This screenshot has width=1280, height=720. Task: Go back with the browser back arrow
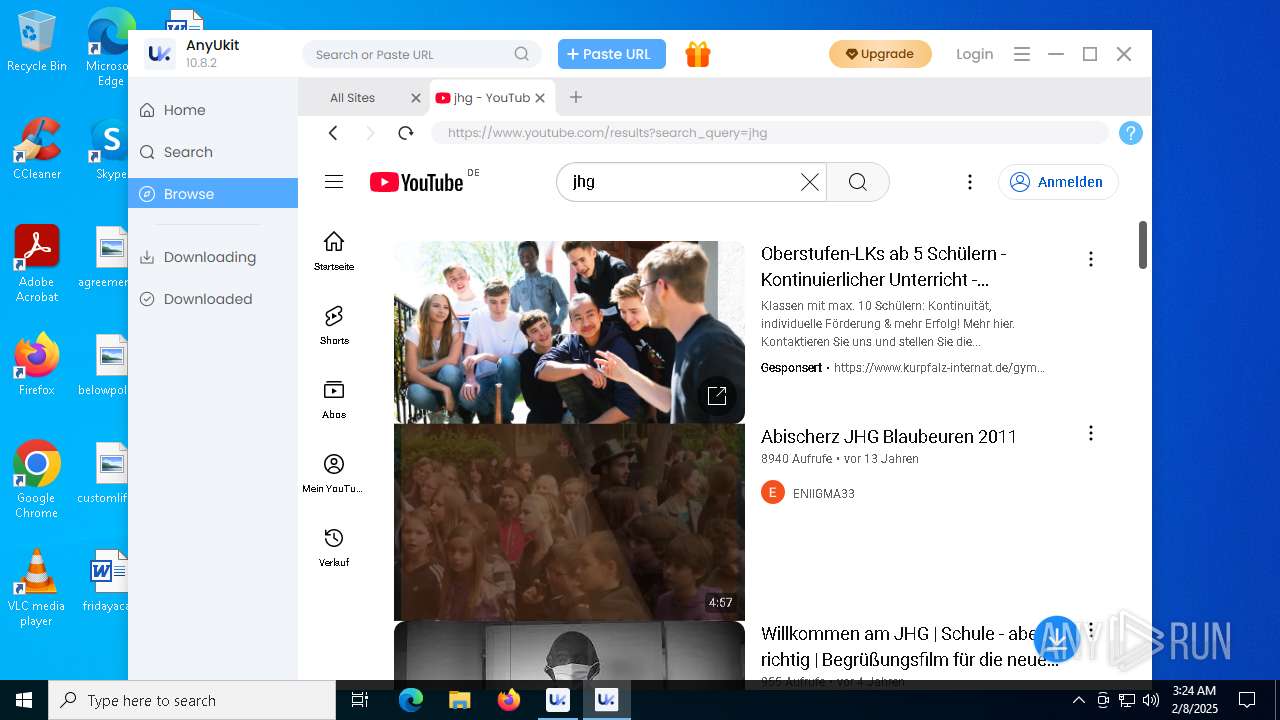point(333,133)
